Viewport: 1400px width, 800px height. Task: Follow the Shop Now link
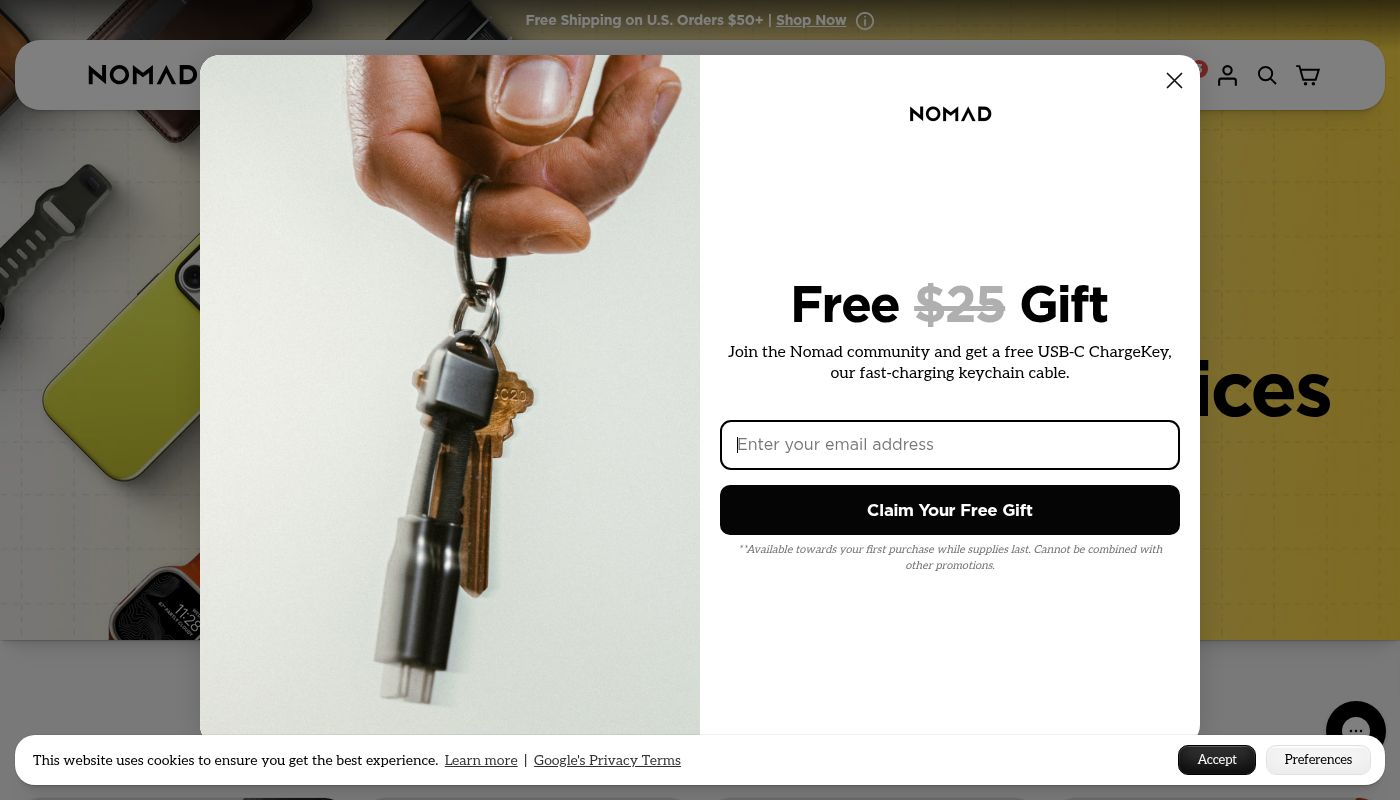pos(811,20)
